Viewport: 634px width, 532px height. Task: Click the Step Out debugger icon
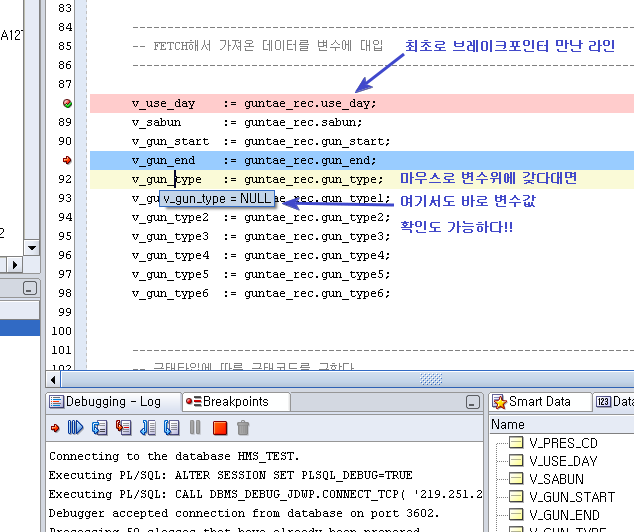[x=147, y=428]
